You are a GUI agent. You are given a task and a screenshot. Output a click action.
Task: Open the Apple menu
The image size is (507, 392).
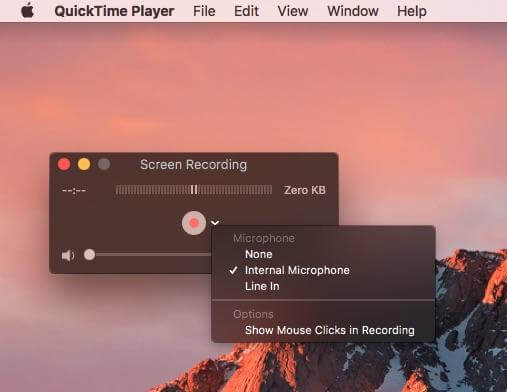click(x=28, y=11)
